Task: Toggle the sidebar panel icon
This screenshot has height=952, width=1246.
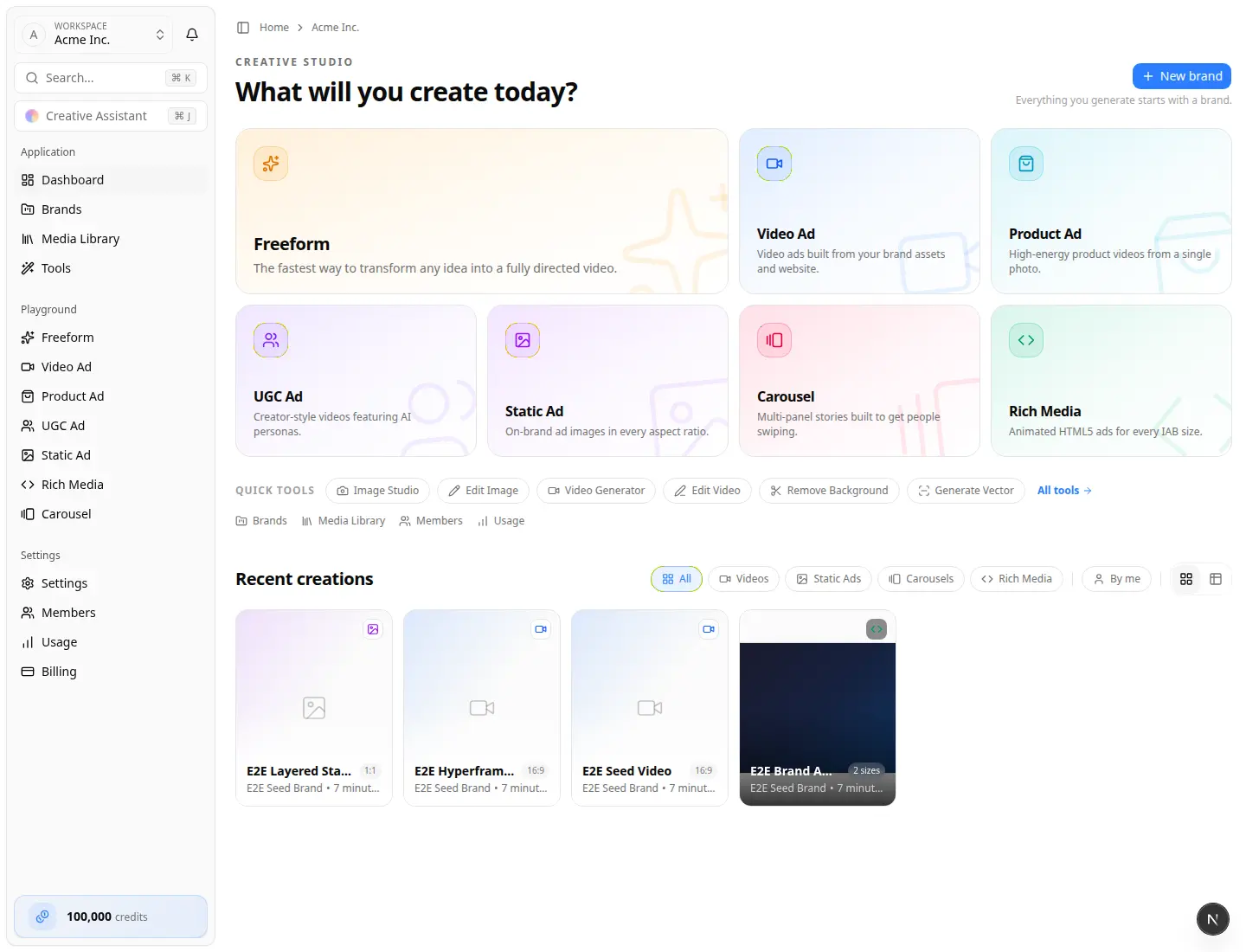Action: point(243,28)
